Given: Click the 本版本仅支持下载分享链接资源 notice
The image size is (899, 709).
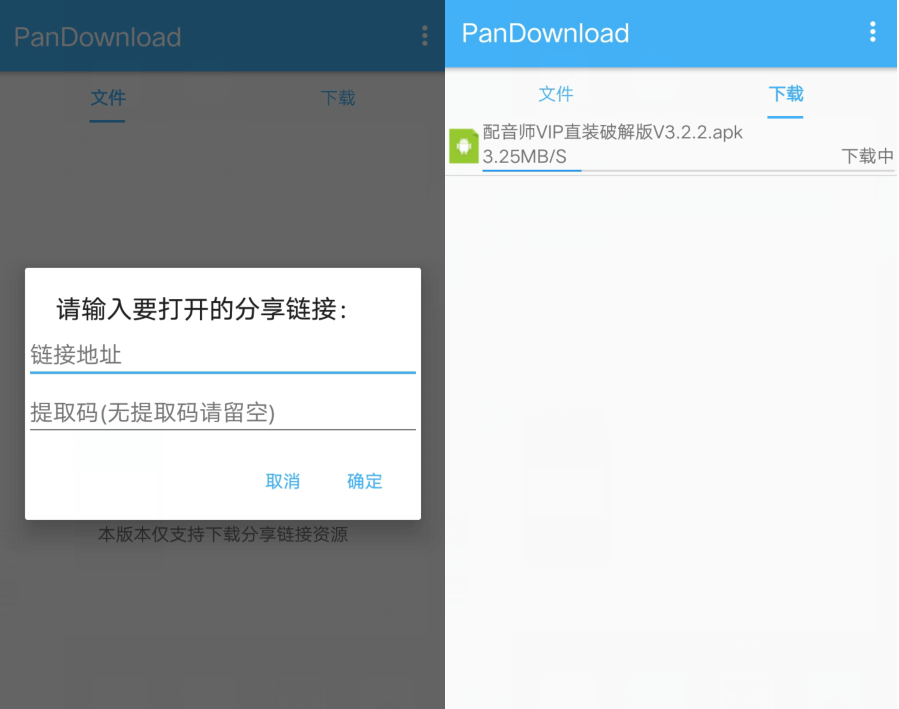Looking at the screenshot, I should coord(222,534).
